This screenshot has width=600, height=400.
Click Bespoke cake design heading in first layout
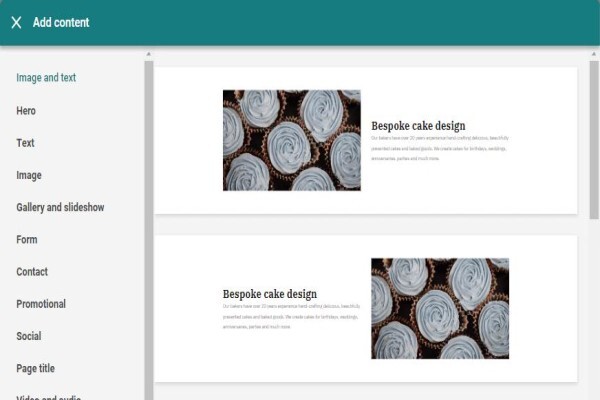418,126
